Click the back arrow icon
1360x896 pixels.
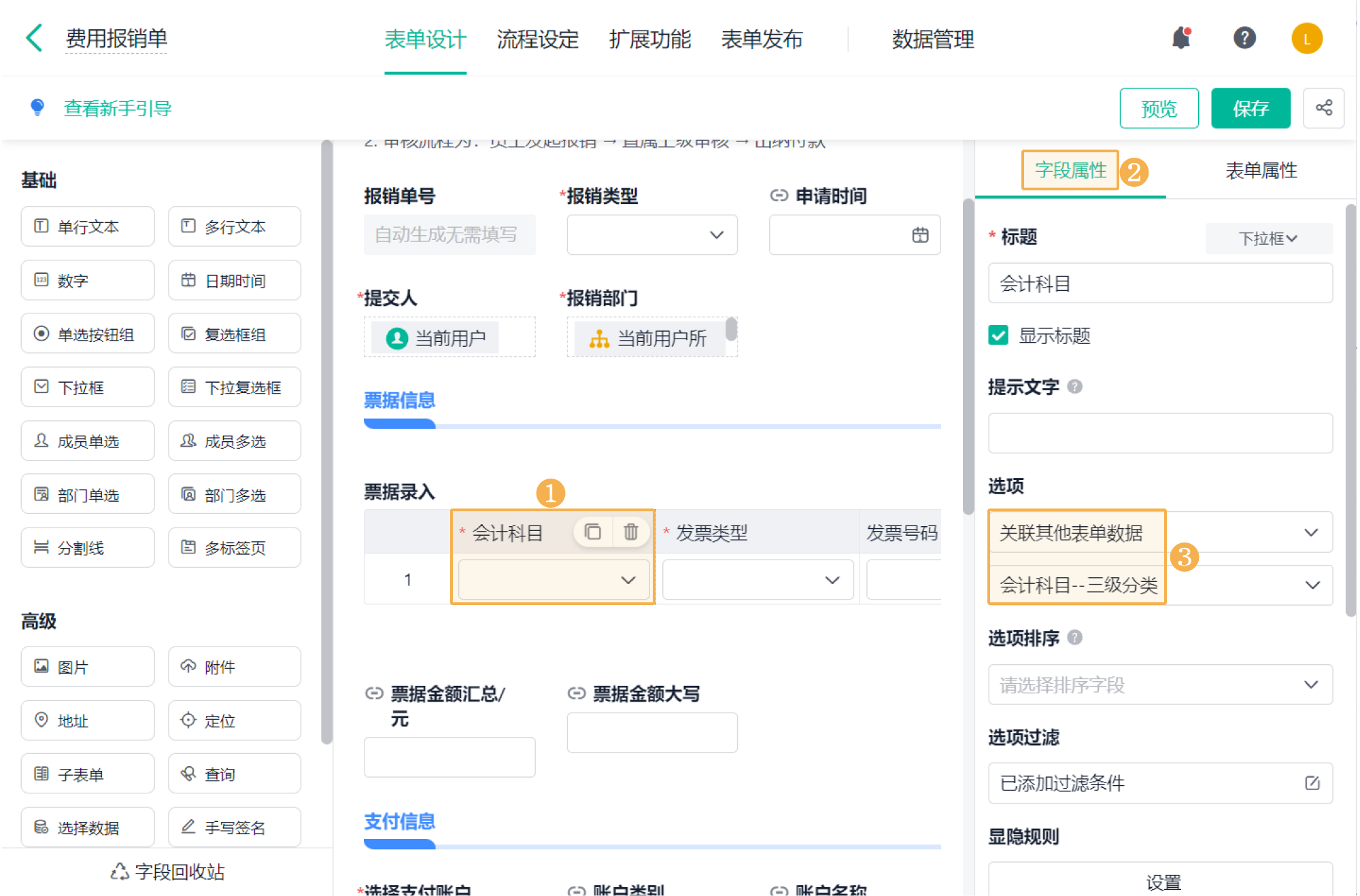[35, 38]
